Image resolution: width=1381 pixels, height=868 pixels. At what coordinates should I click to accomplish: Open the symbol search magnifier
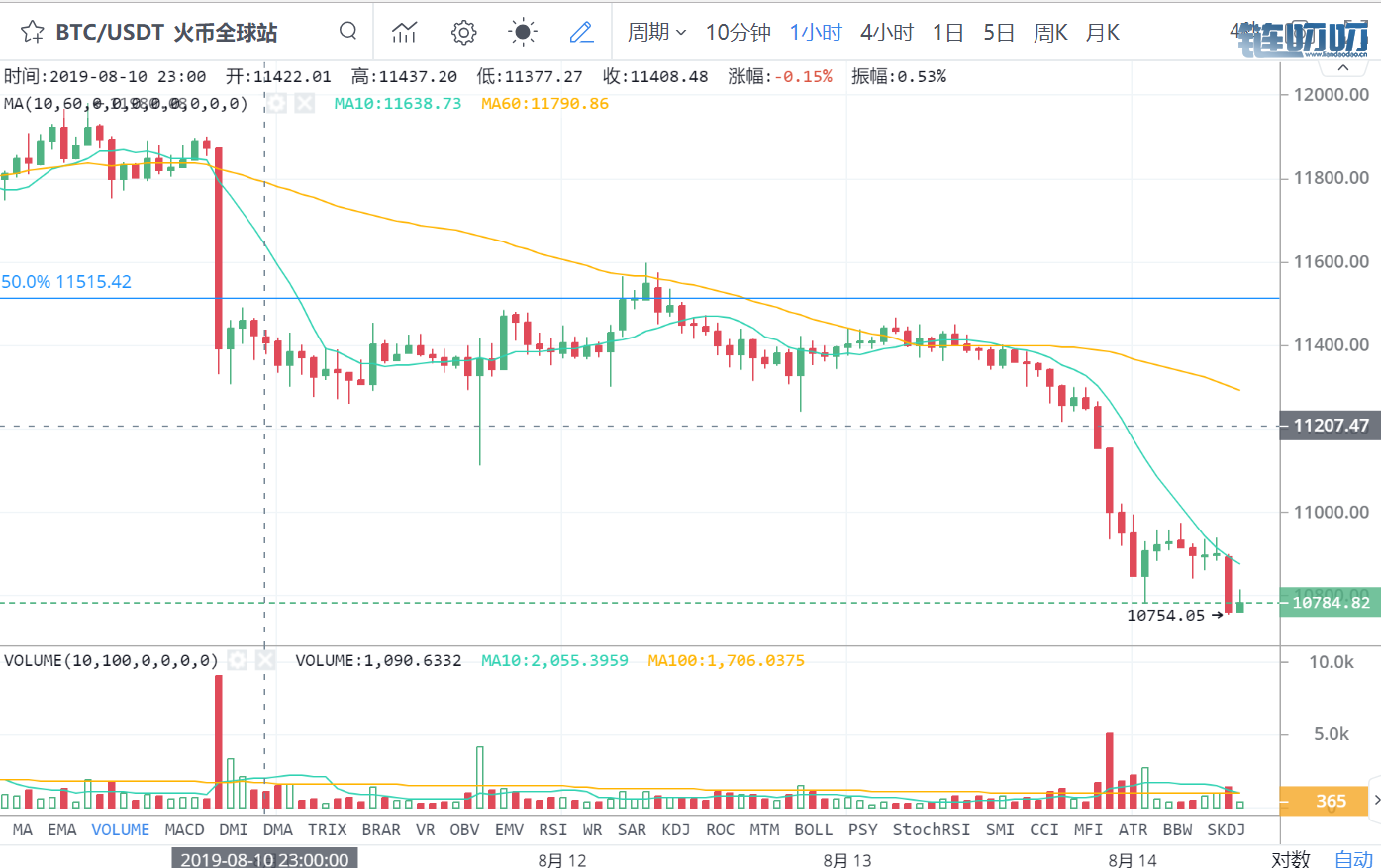coord(347,31)
